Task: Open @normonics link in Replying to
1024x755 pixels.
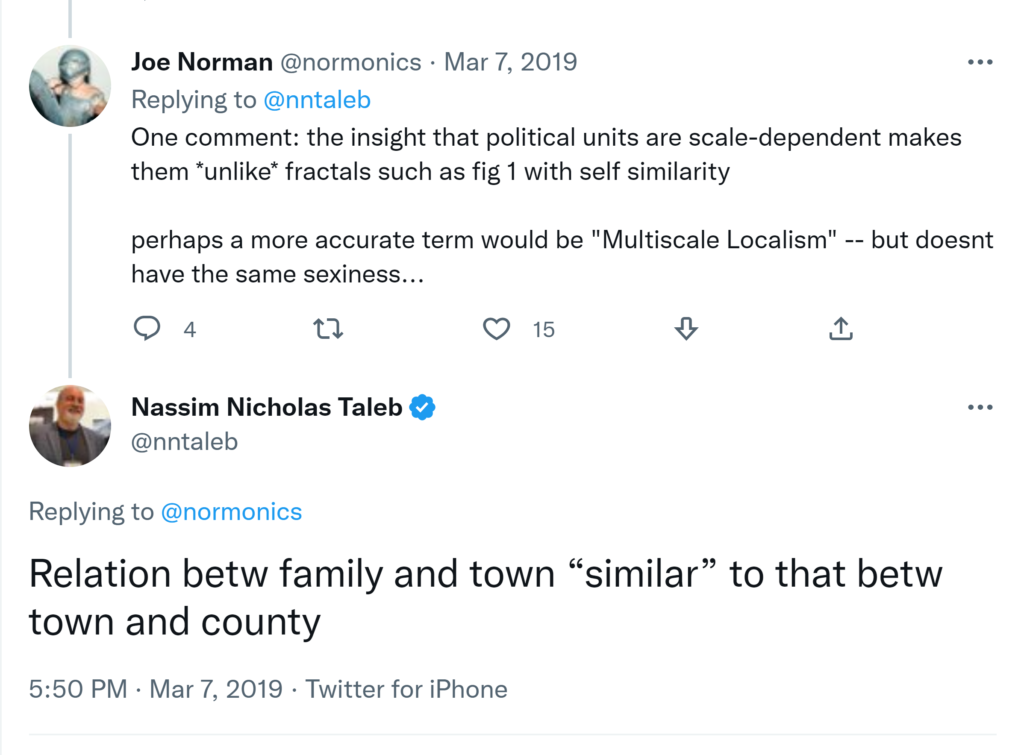Action: point(231,512)
